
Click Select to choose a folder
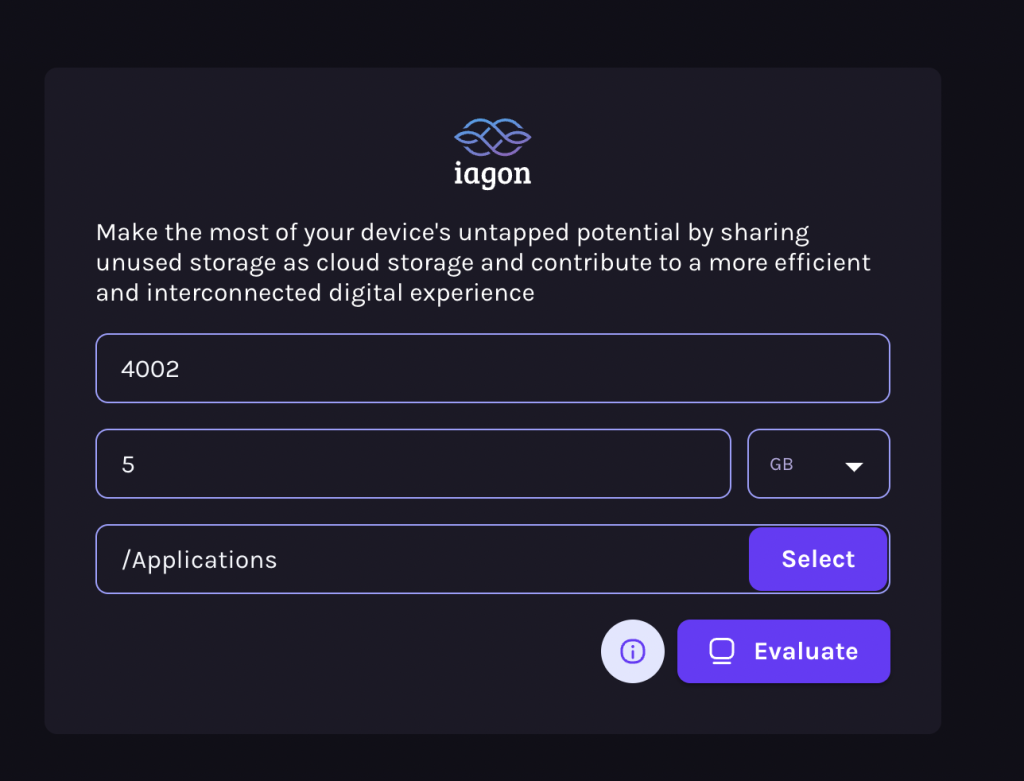[818, 559]
